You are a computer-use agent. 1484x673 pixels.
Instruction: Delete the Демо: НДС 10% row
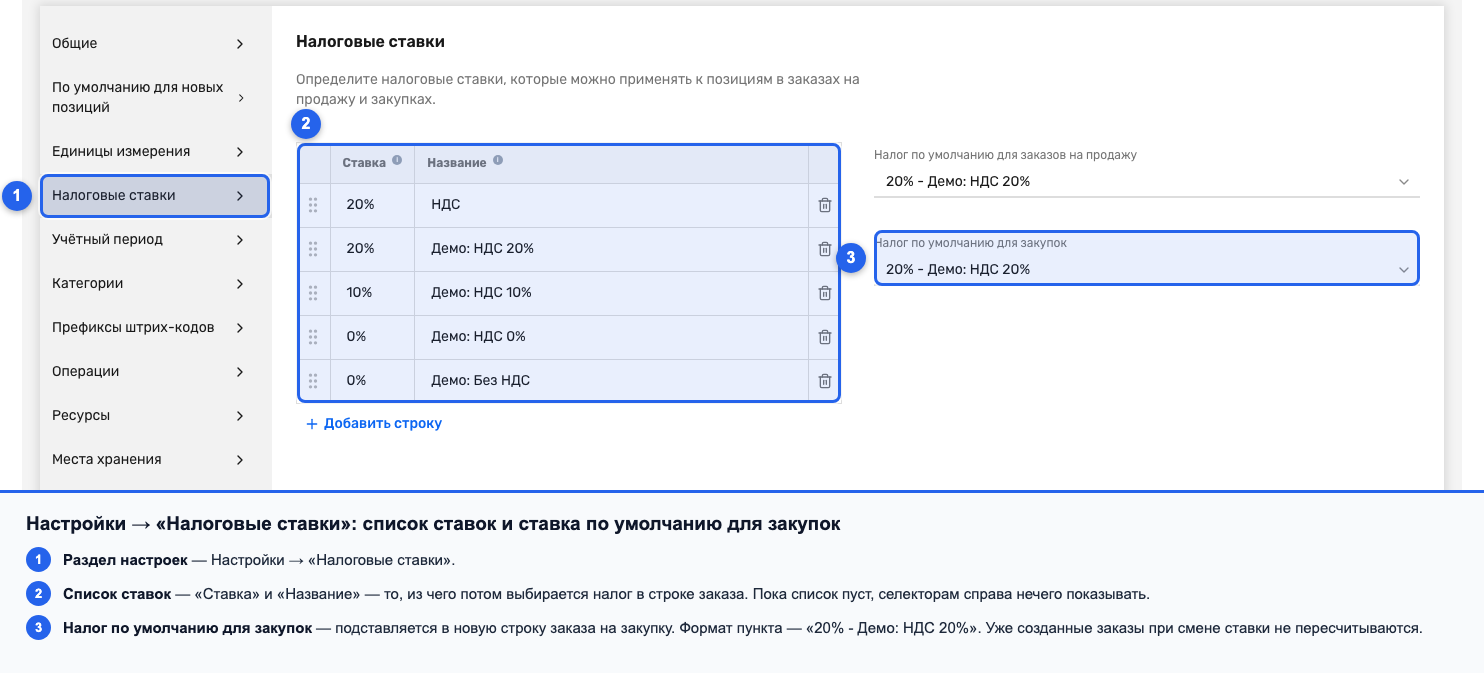click(824, 293)
